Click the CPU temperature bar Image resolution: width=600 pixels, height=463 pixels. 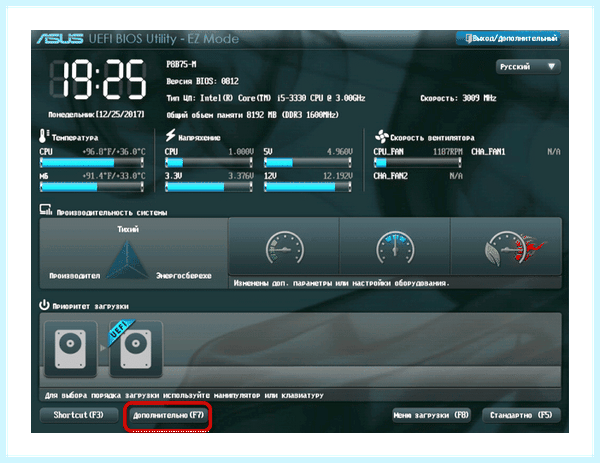click(x=92, y=163)
